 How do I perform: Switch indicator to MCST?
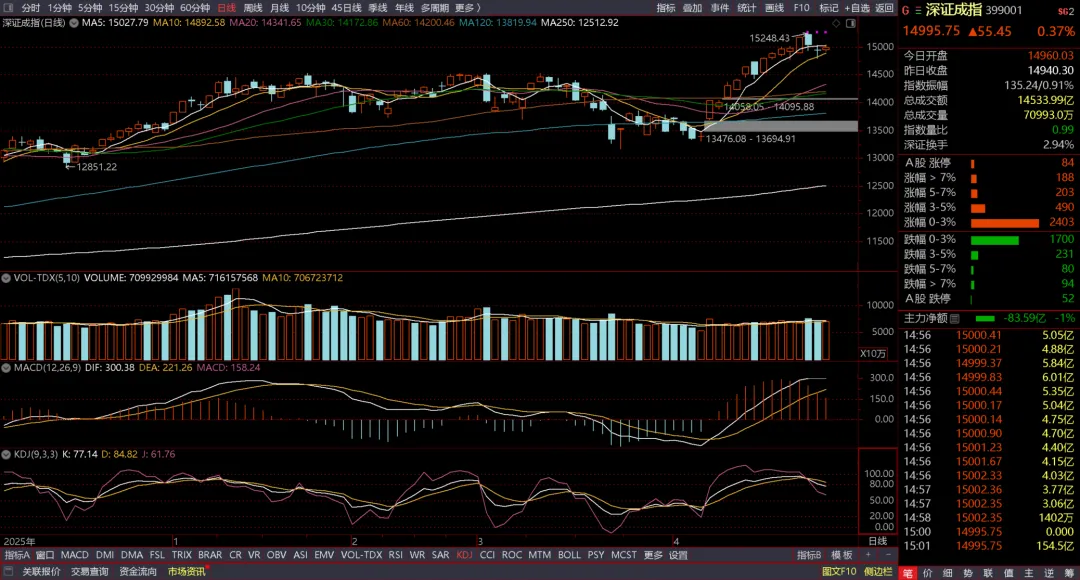pyautogui.click(x=624, y=555)
